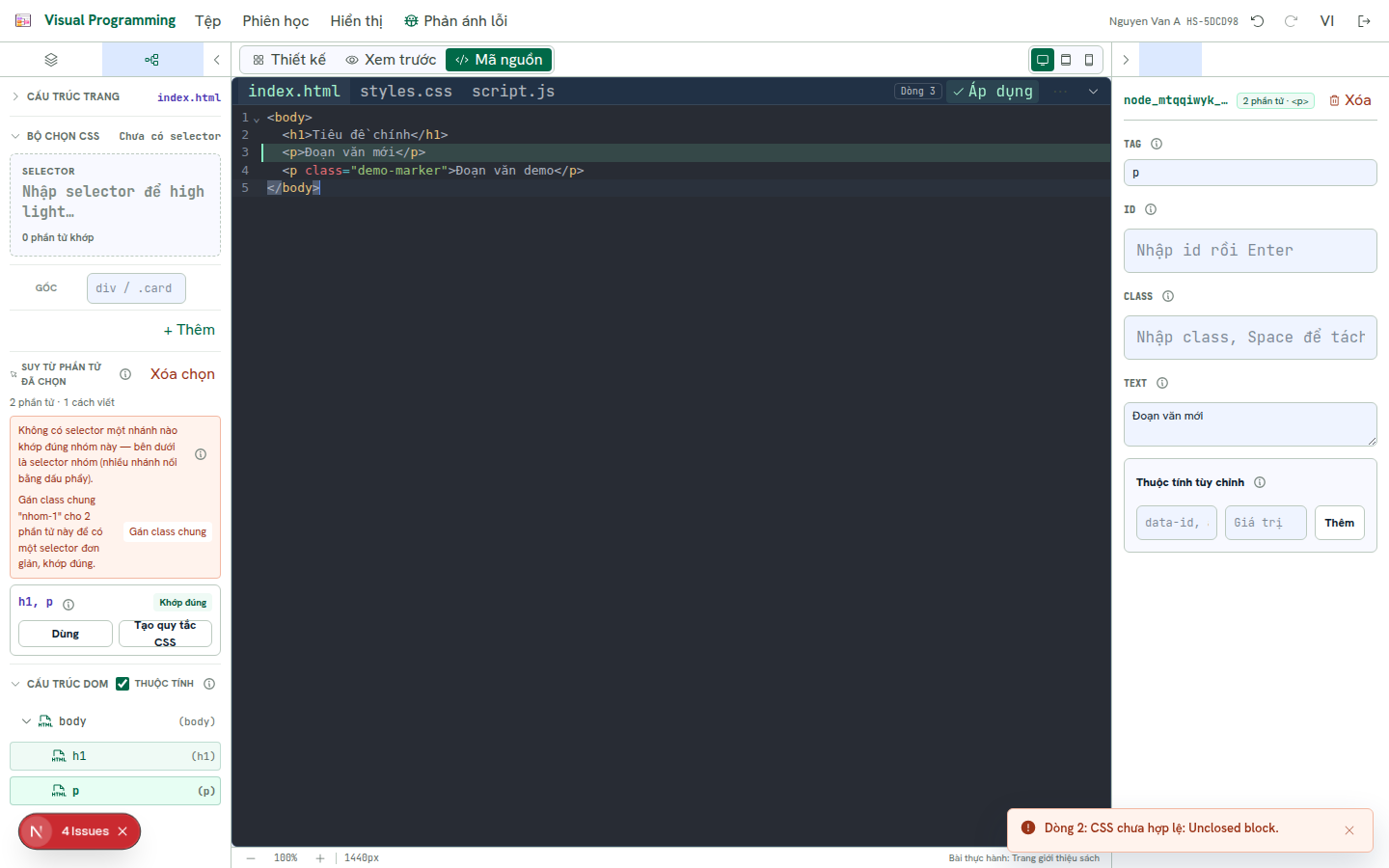This screenshot has height=868, width=1389.
Task: Click the Xóa delete button
Action: click(1349, 100)
